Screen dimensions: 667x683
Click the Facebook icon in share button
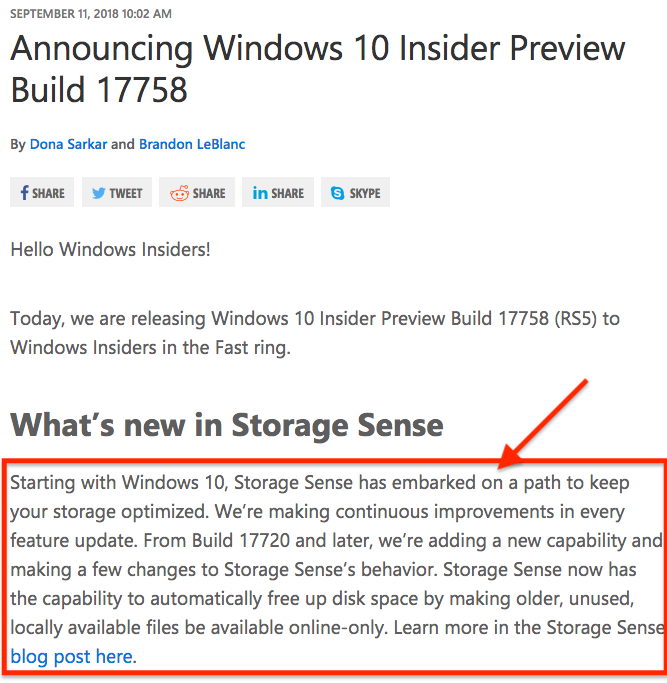tap(24, 193)
